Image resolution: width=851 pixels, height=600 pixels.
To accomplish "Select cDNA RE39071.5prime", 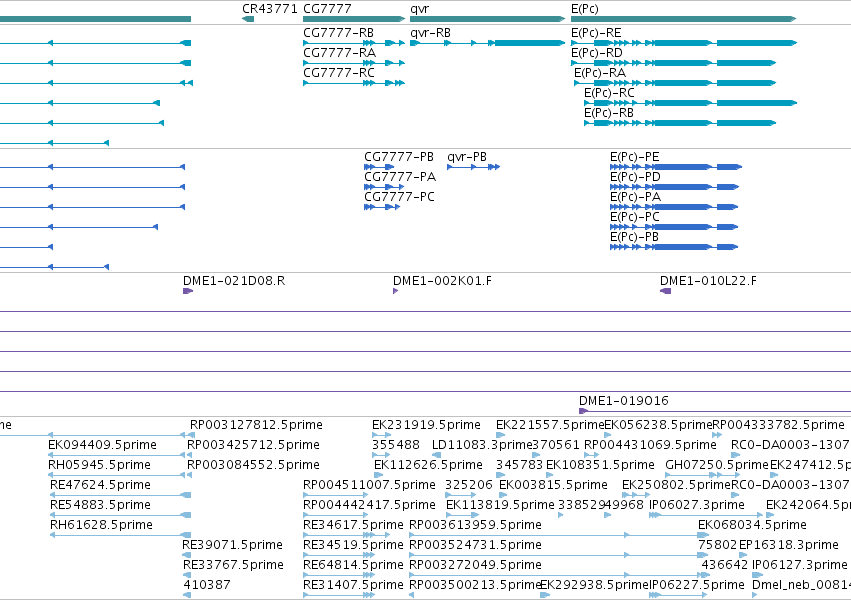I will click(187, 556).
